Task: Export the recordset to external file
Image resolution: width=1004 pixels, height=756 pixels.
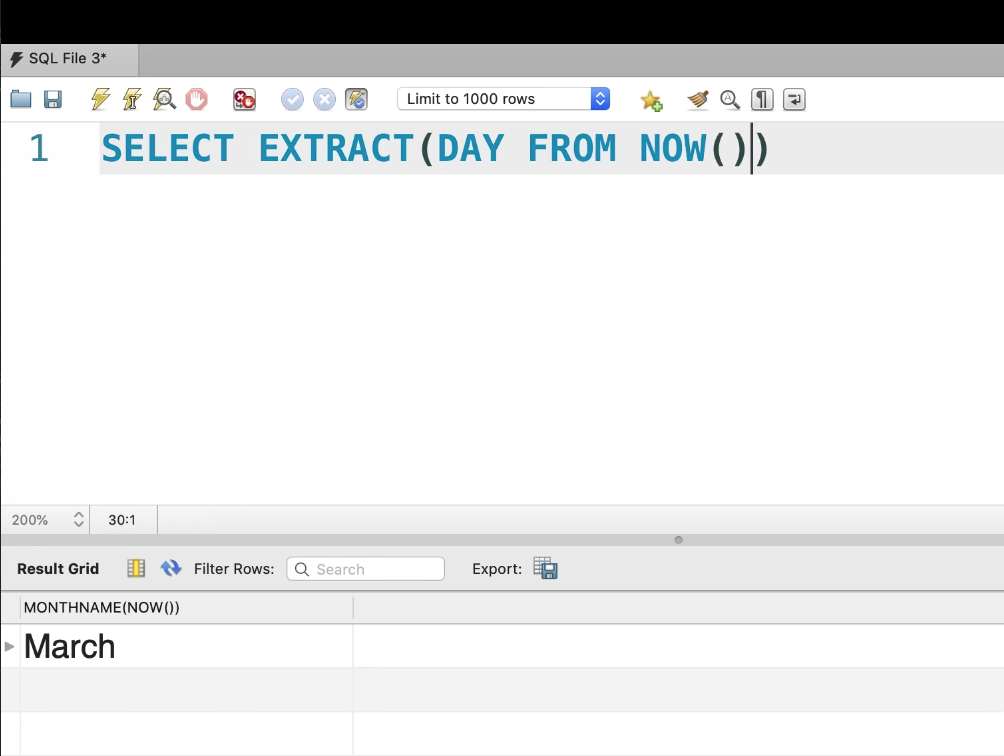Action: pos(546,568)
